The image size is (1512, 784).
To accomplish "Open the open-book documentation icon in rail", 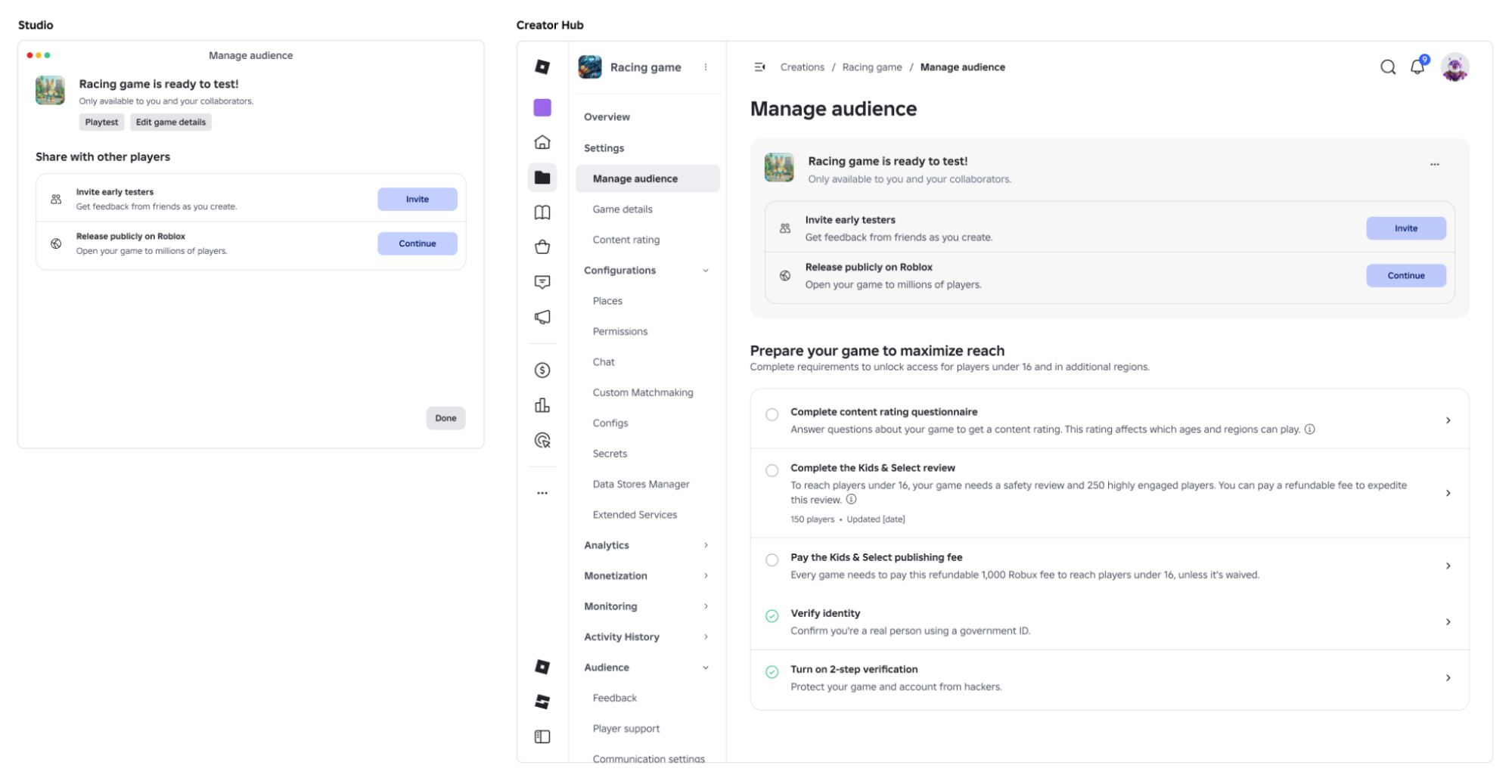I will pyautogui.click(x=542, y=212).
